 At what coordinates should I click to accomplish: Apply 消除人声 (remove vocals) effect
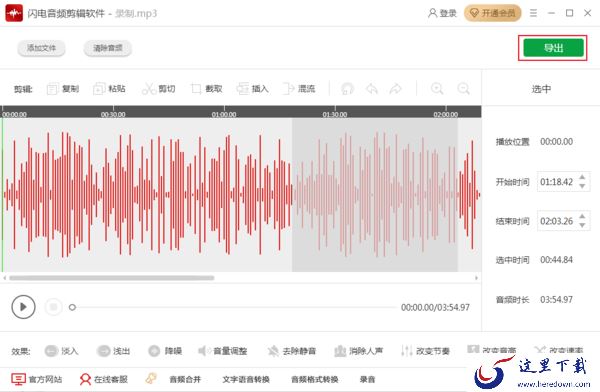[359, 351]
